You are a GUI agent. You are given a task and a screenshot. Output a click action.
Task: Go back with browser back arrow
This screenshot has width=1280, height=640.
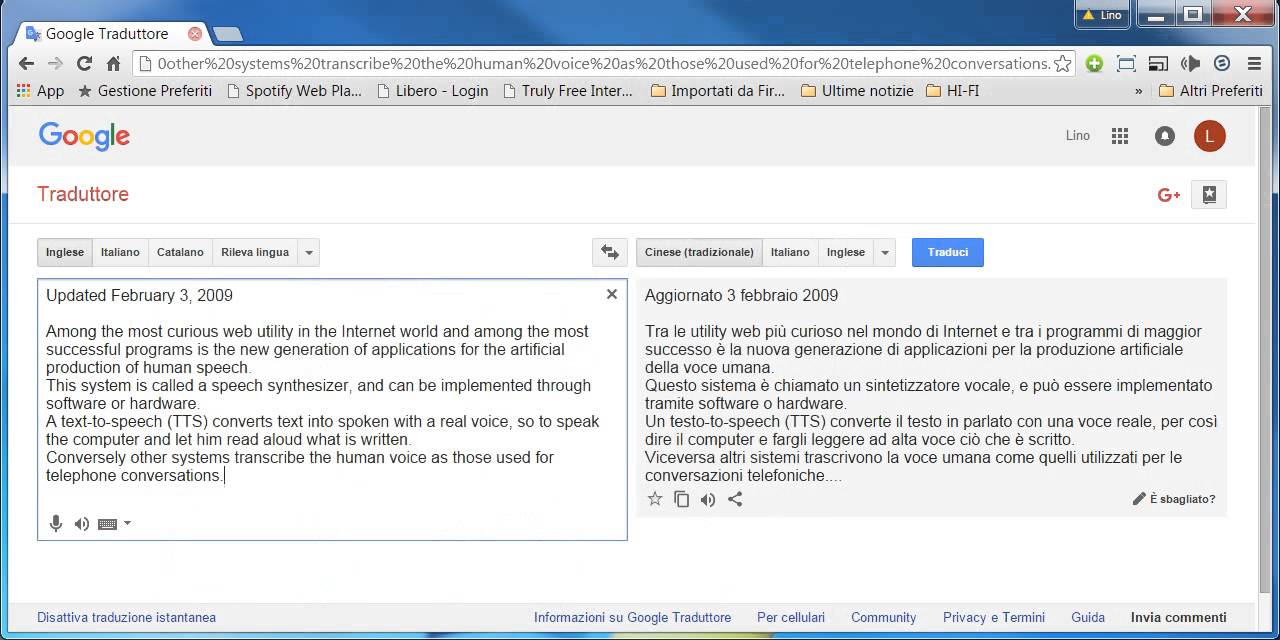[26, 63]
